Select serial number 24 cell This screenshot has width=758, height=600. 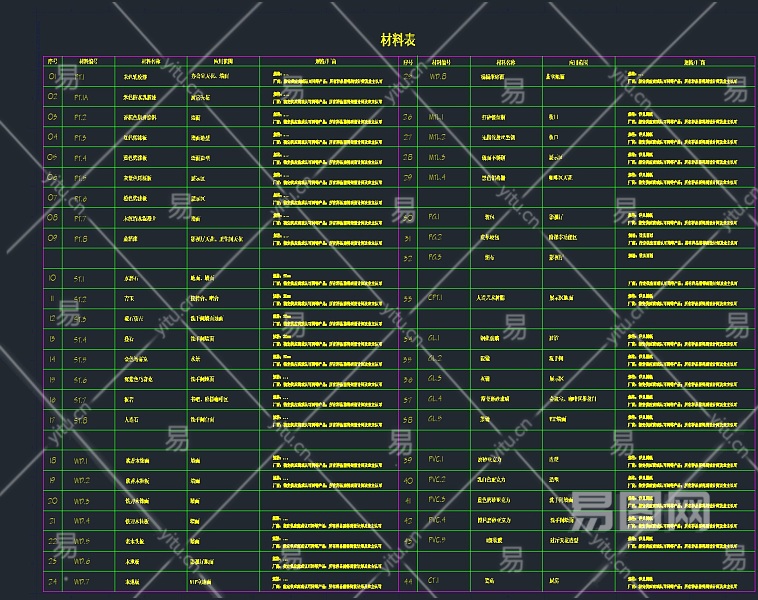[53, 582]
